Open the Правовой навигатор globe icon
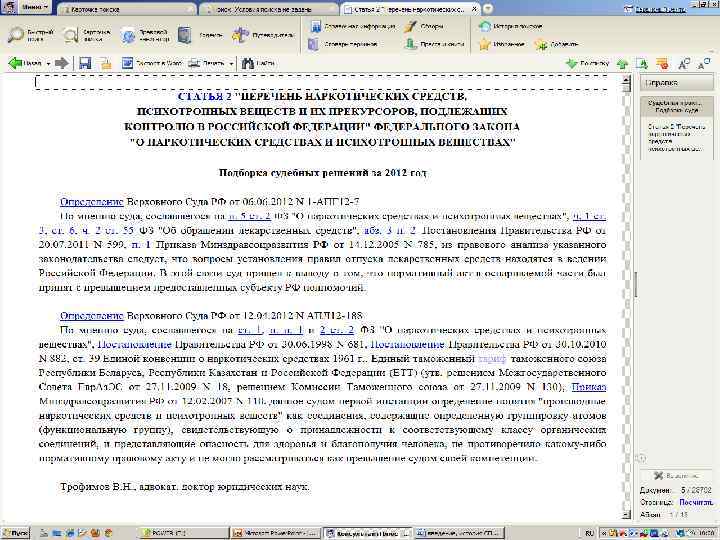Image resolution: width=720 pixels, height=540 pixels. [129, 35]
